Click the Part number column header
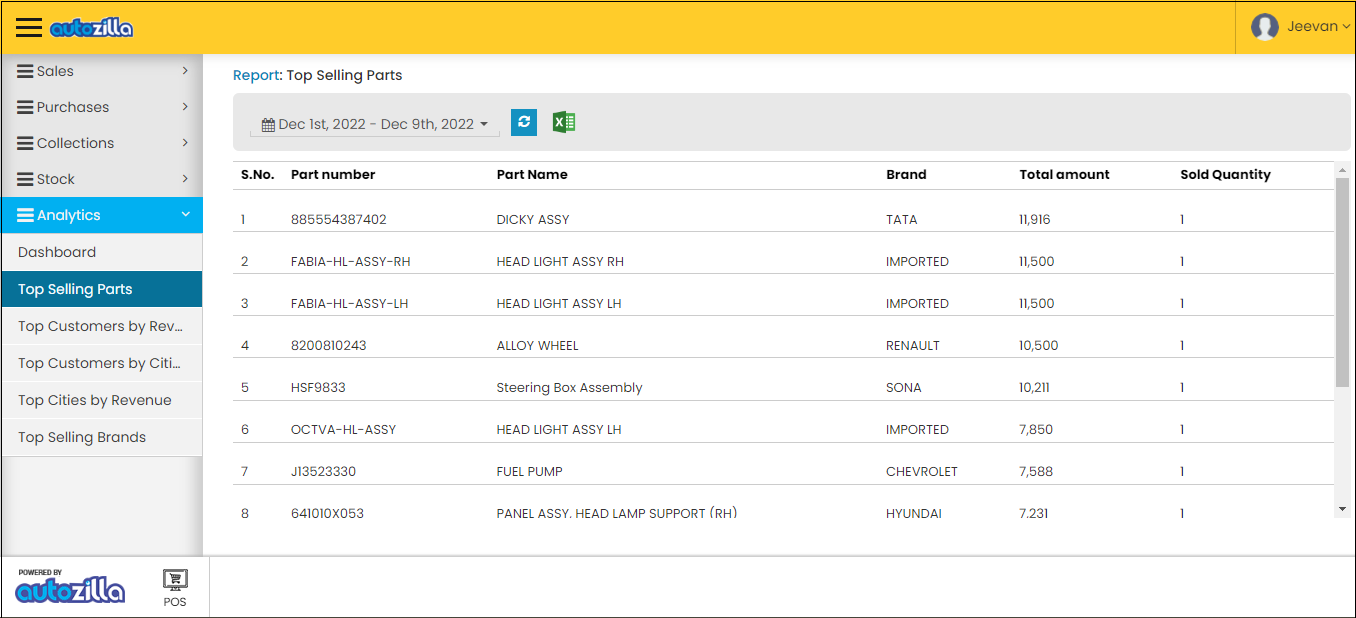 pos(333,174)
